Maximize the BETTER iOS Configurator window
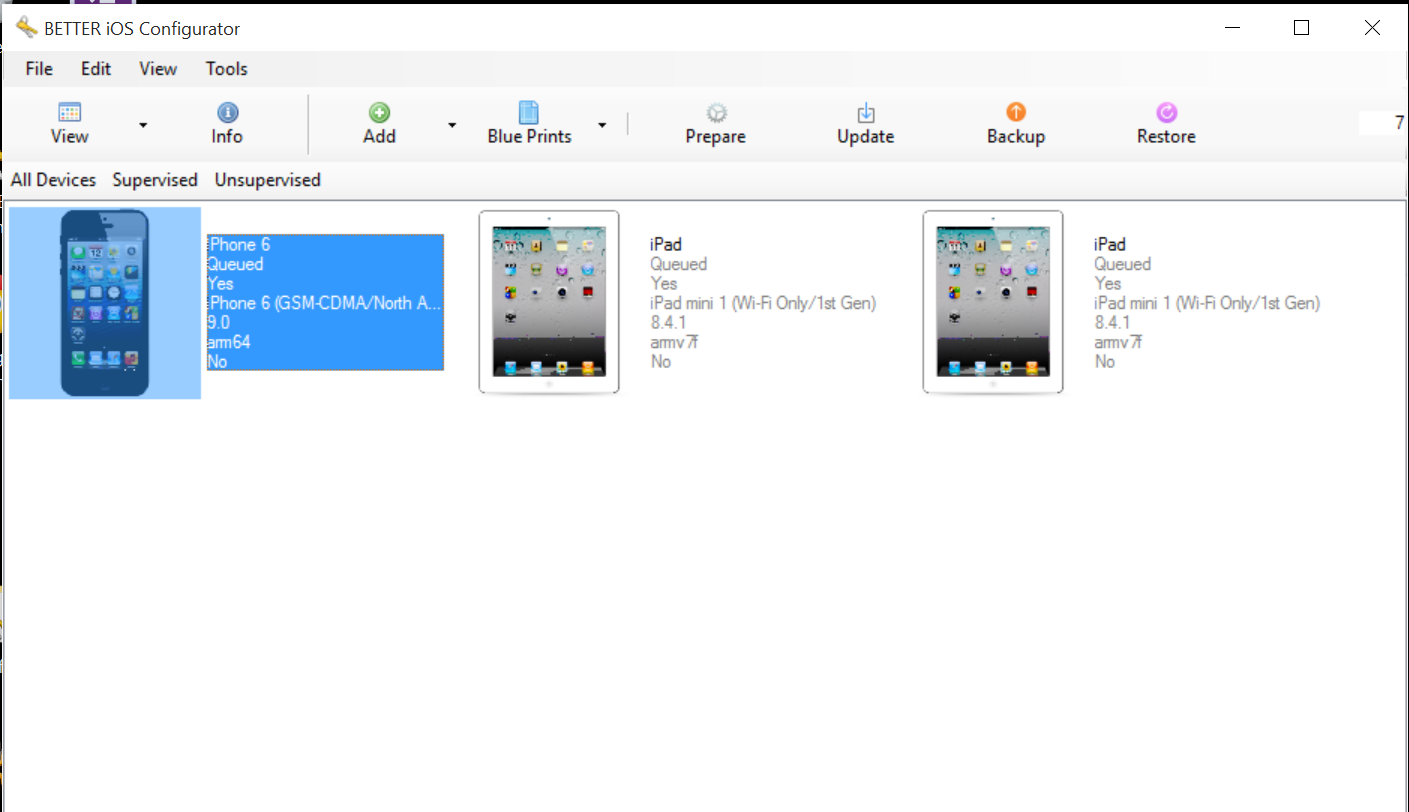Screen dimensions: 1409x812 (1301, 28)
